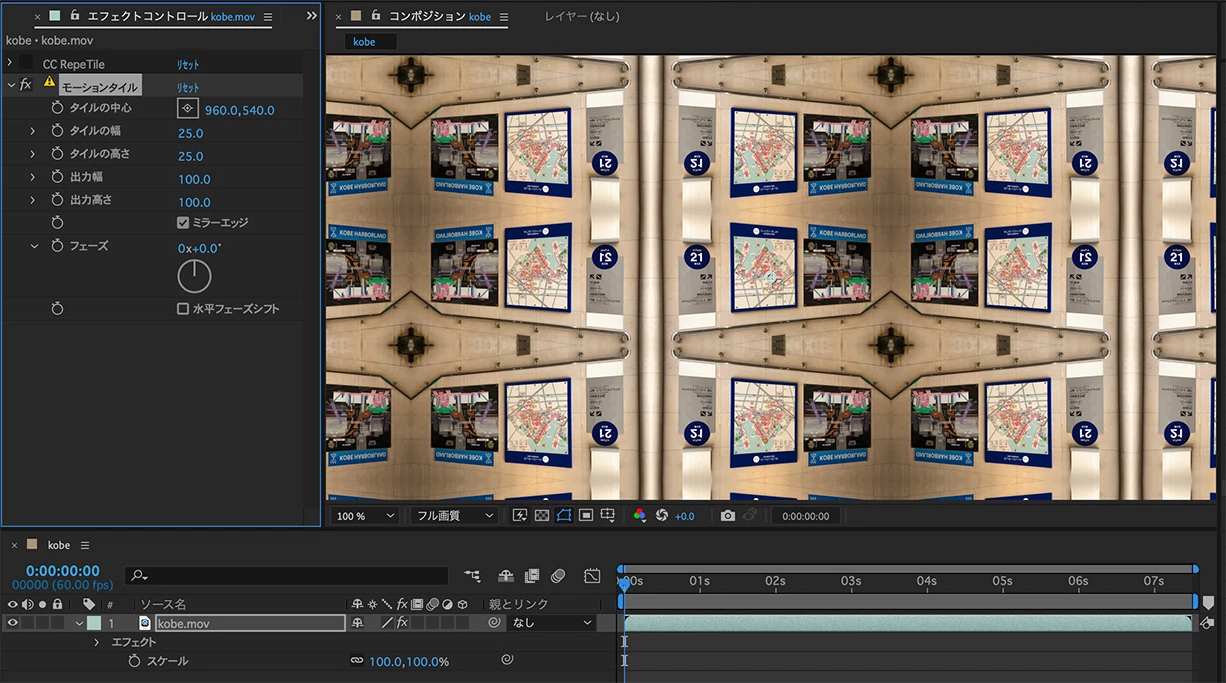Click the viewer preview time 0:00:00:00
Image resolution: width=1226 pixels, height=683 pixels.
[x=805, y=516]
